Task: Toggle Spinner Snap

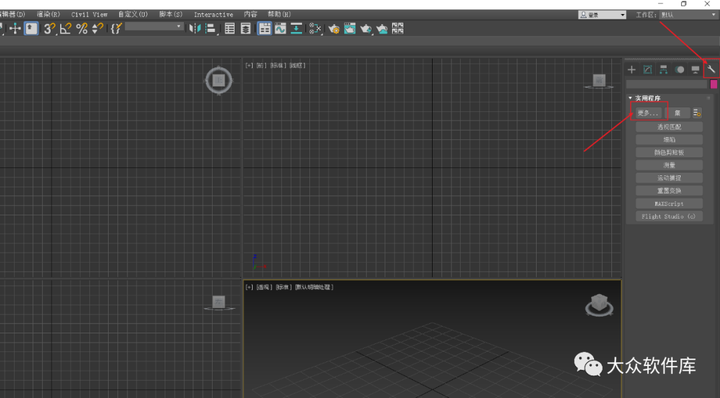Action: (97, 29)
